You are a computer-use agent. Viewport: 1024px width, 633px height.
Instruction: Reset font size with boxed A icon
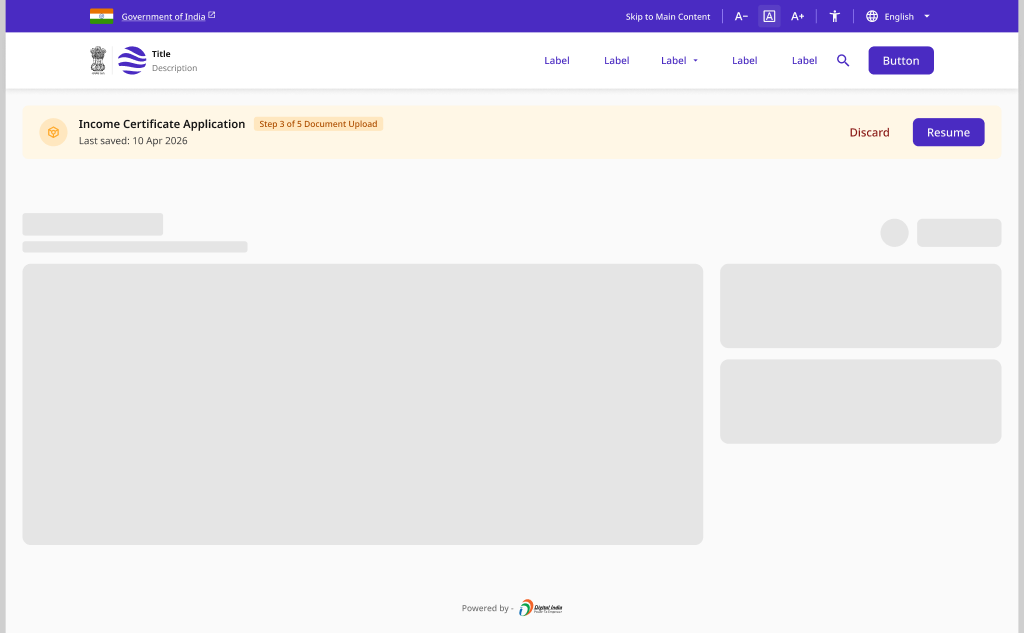(769, 16)
